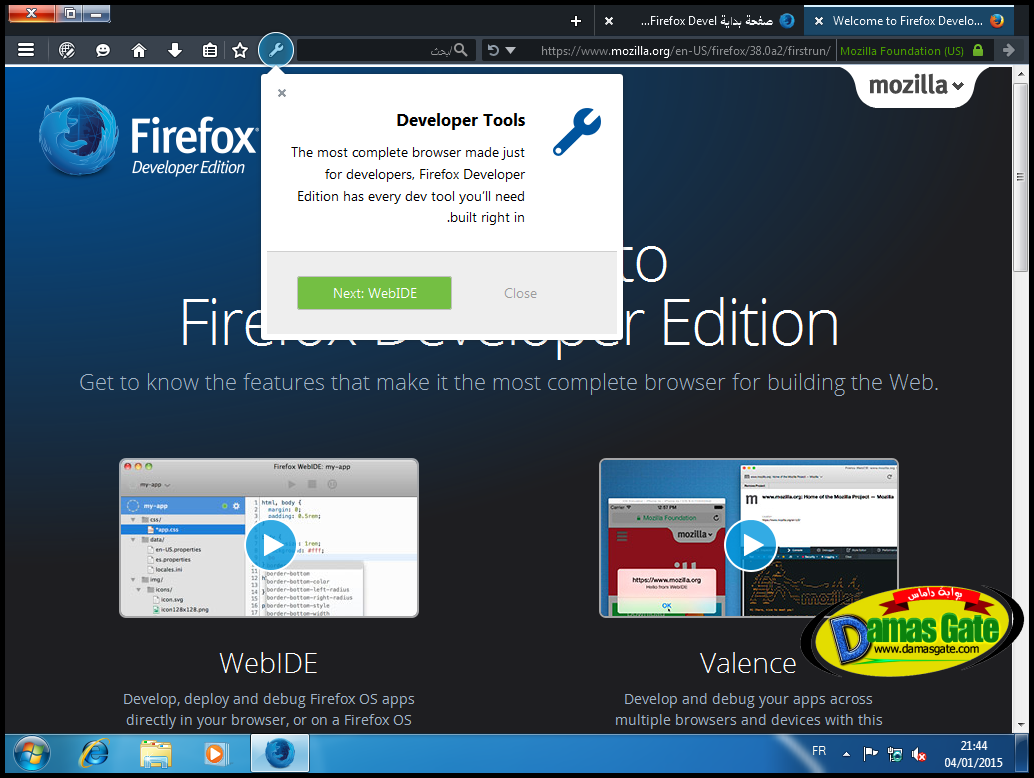Image resolution: width=1034 pixels, height=778 pixels.
Task: Open the Downloads arrow icon
Action: (x=175, y=50)
